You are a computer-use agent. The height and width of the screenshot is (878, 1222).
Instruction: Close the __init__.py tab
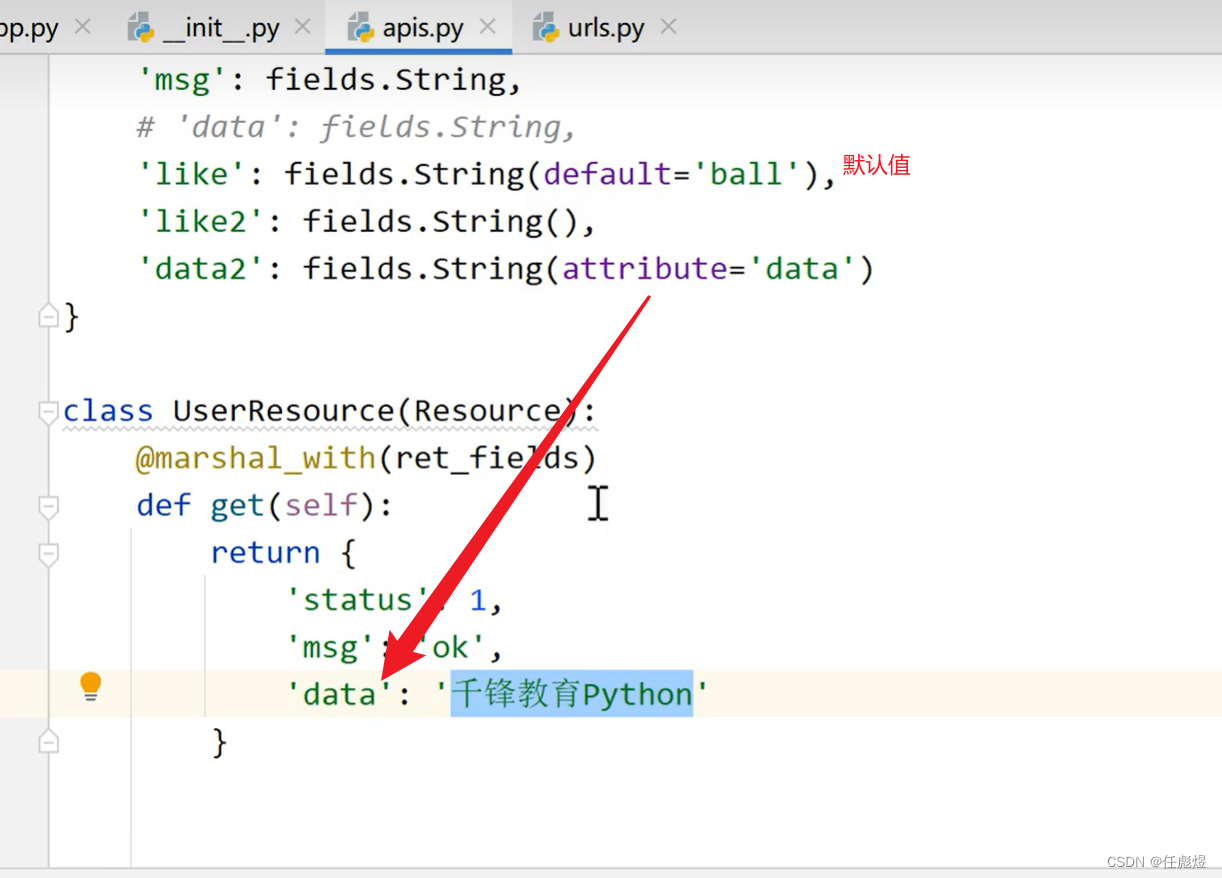point(302,27)
